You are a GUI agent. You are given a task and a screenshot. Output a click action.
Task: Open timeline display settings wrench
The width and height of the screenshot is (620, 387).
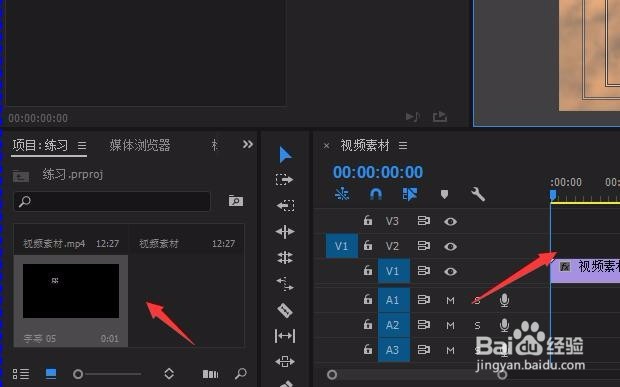coord(478,194)
